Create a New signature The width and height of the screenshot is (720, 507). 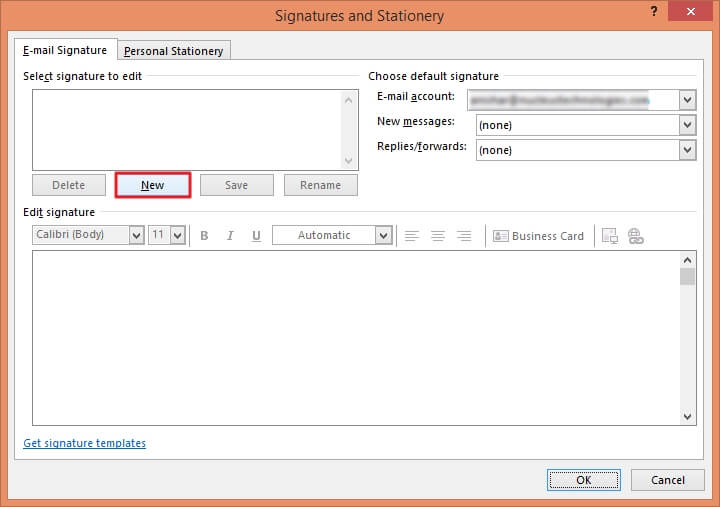[x=152, y=185]
